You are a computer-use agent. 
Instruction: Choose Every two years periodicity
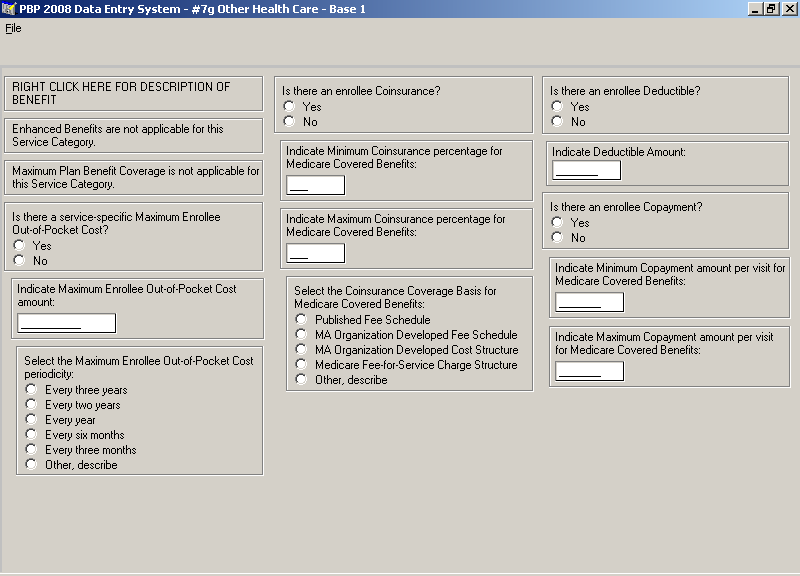pyautogui.click(x=31, y=404)
